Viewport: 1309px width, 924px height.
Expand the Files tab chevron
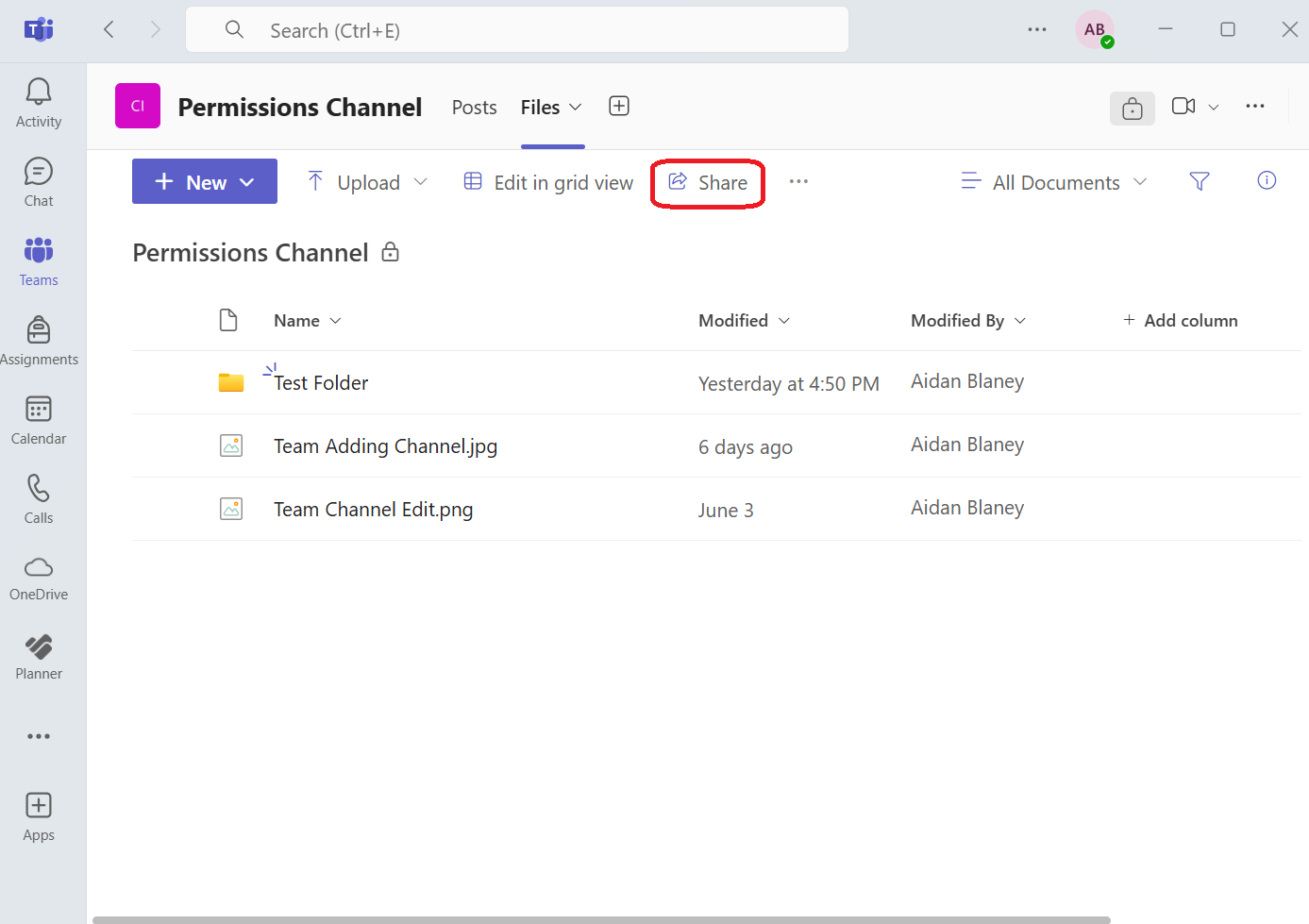tap(576, 107)
